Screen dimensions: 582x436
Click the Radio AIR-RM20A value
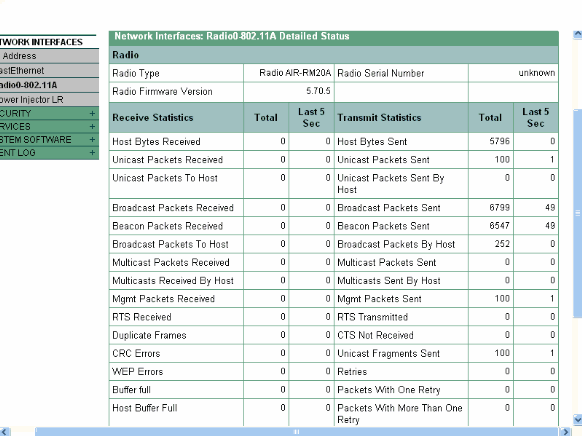pyautogui.click(x=295, y=73)
